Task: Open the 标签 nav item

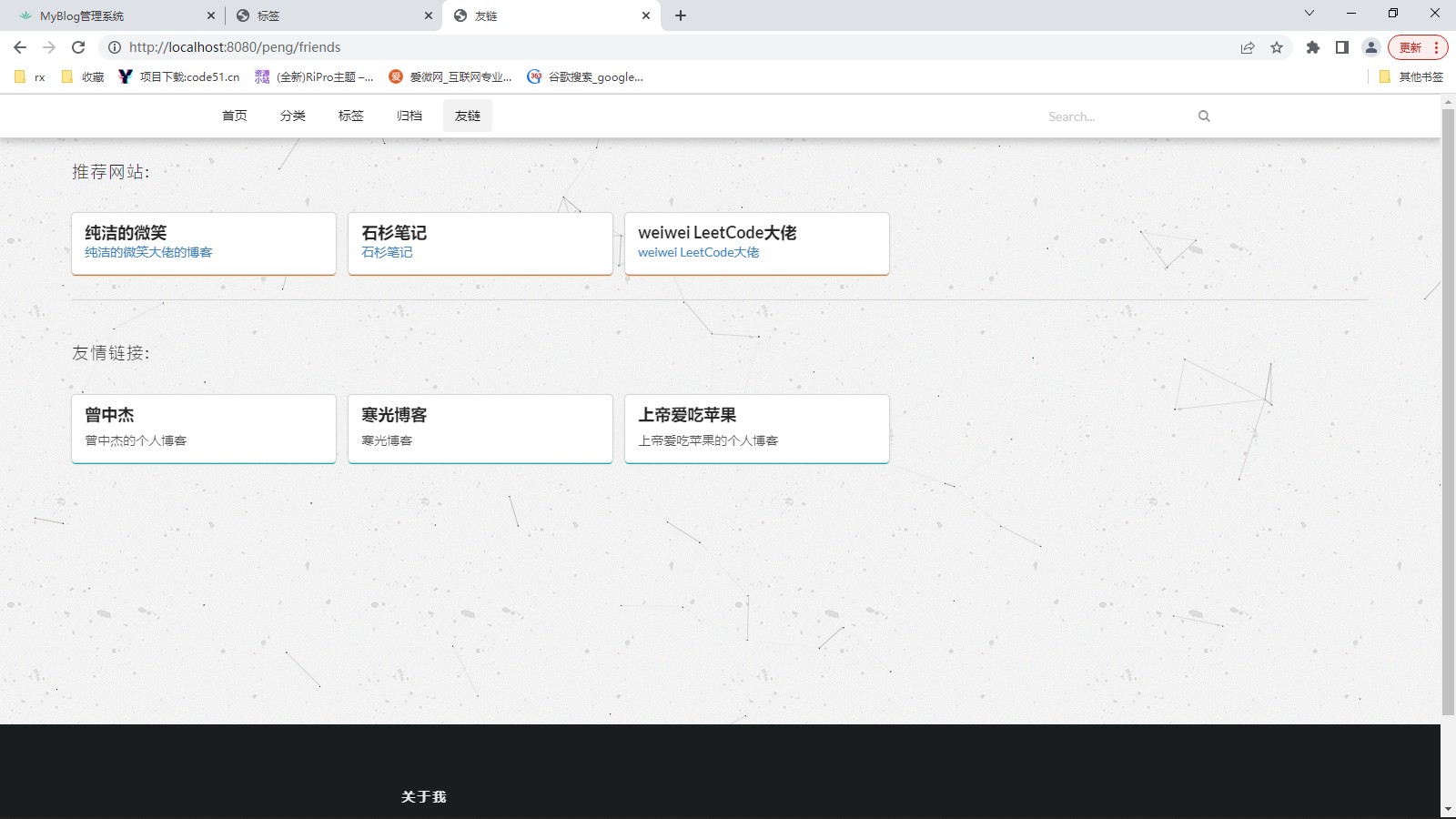Action: point(351,116)
